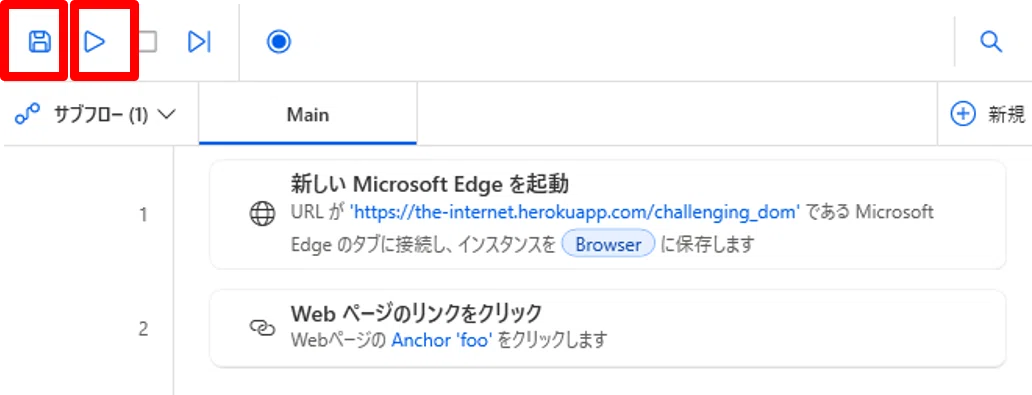Click the plus icon next to 新規
1032x395 pixels.
click(962, 114)
